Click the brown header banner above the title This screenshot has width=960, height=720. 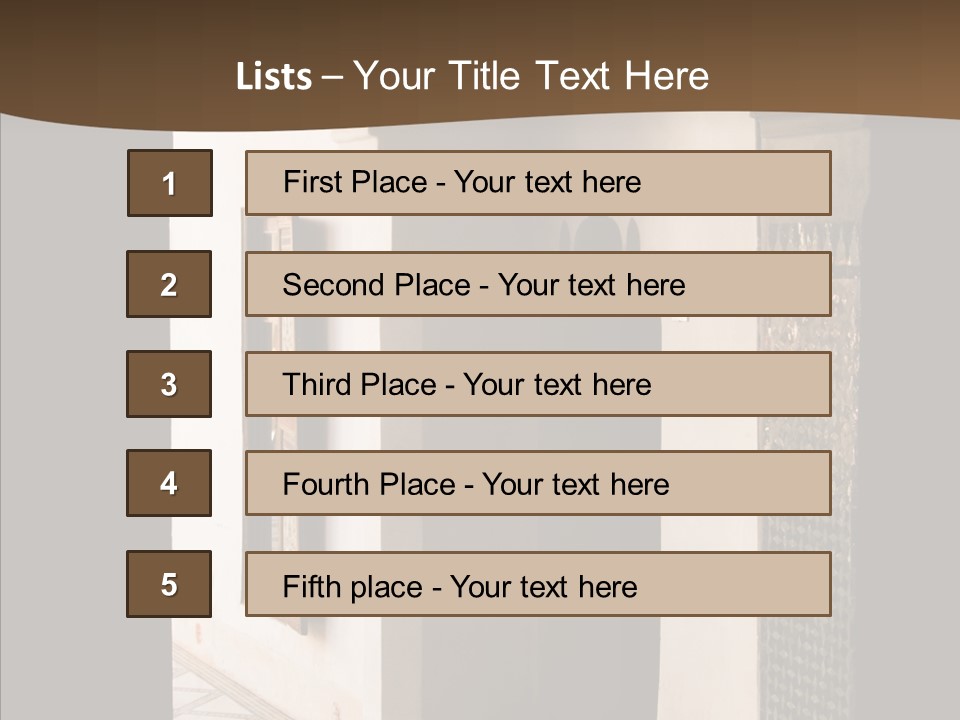click(x=480, y=25)
